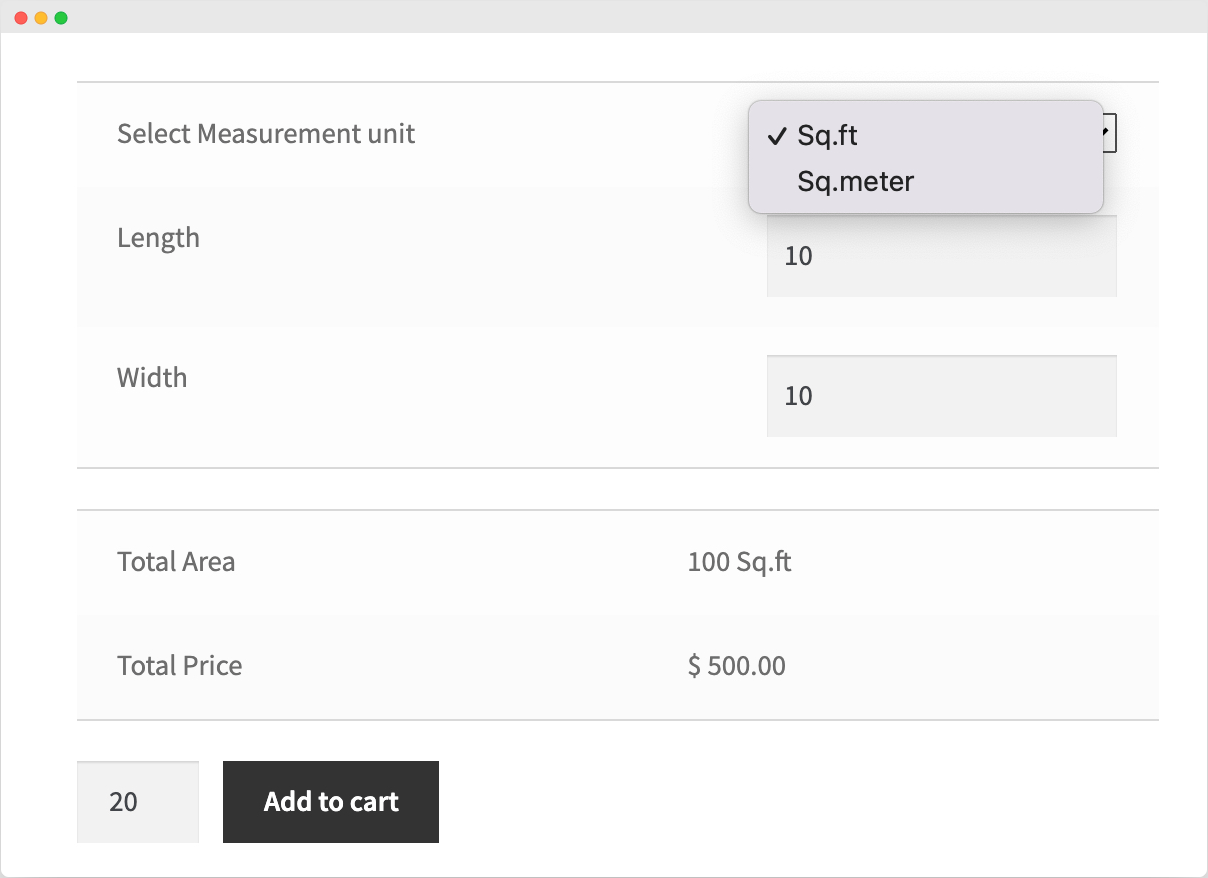Click the Total Price amount $500.00
This screenshot has width=1208, height=878.
tap(736, 666)
